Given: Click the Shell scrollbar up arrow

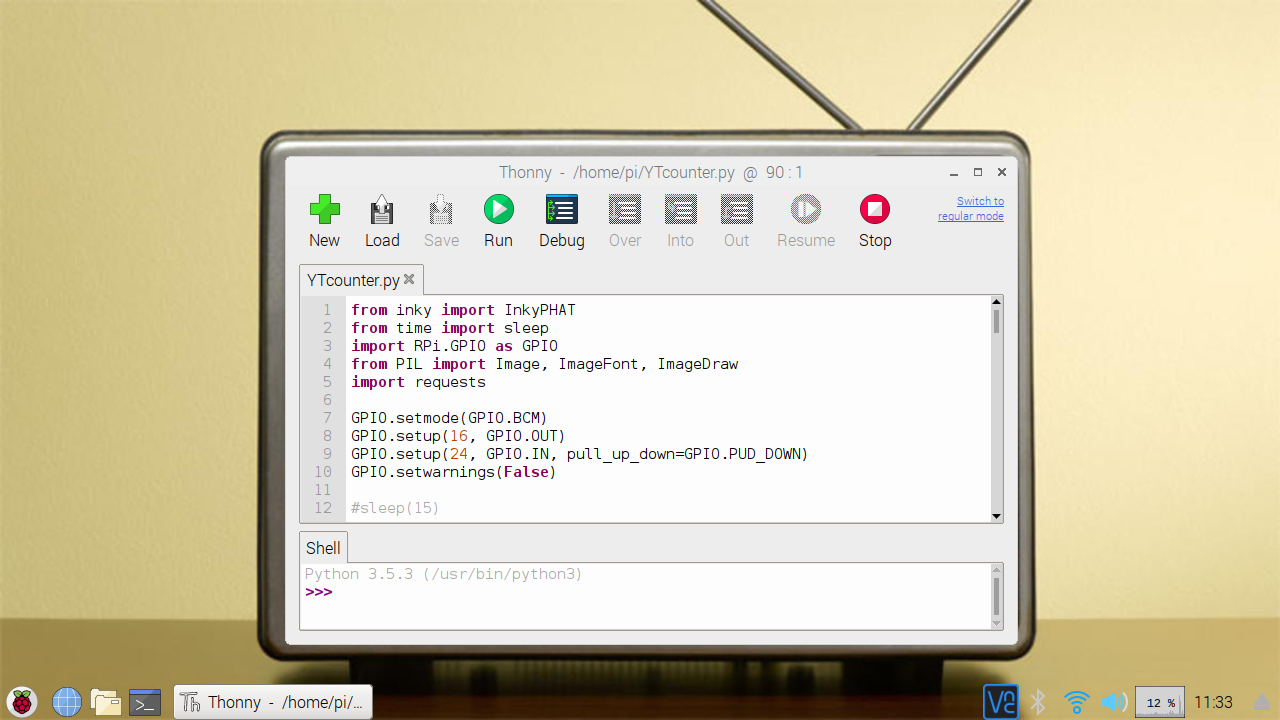Looking at the screenshot, I should click(996, 570).
